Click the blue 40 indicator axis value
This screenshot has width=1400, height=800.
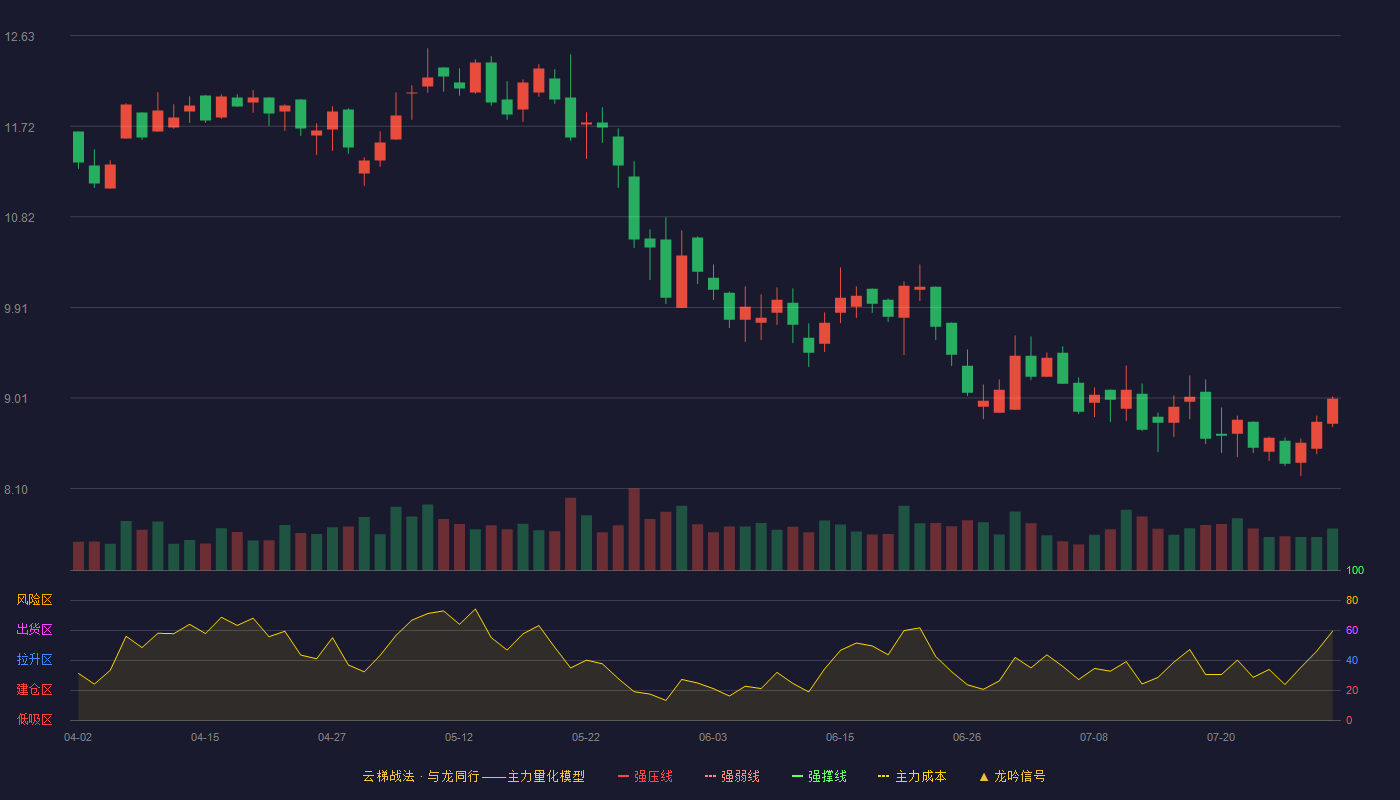coord(1352,661)
